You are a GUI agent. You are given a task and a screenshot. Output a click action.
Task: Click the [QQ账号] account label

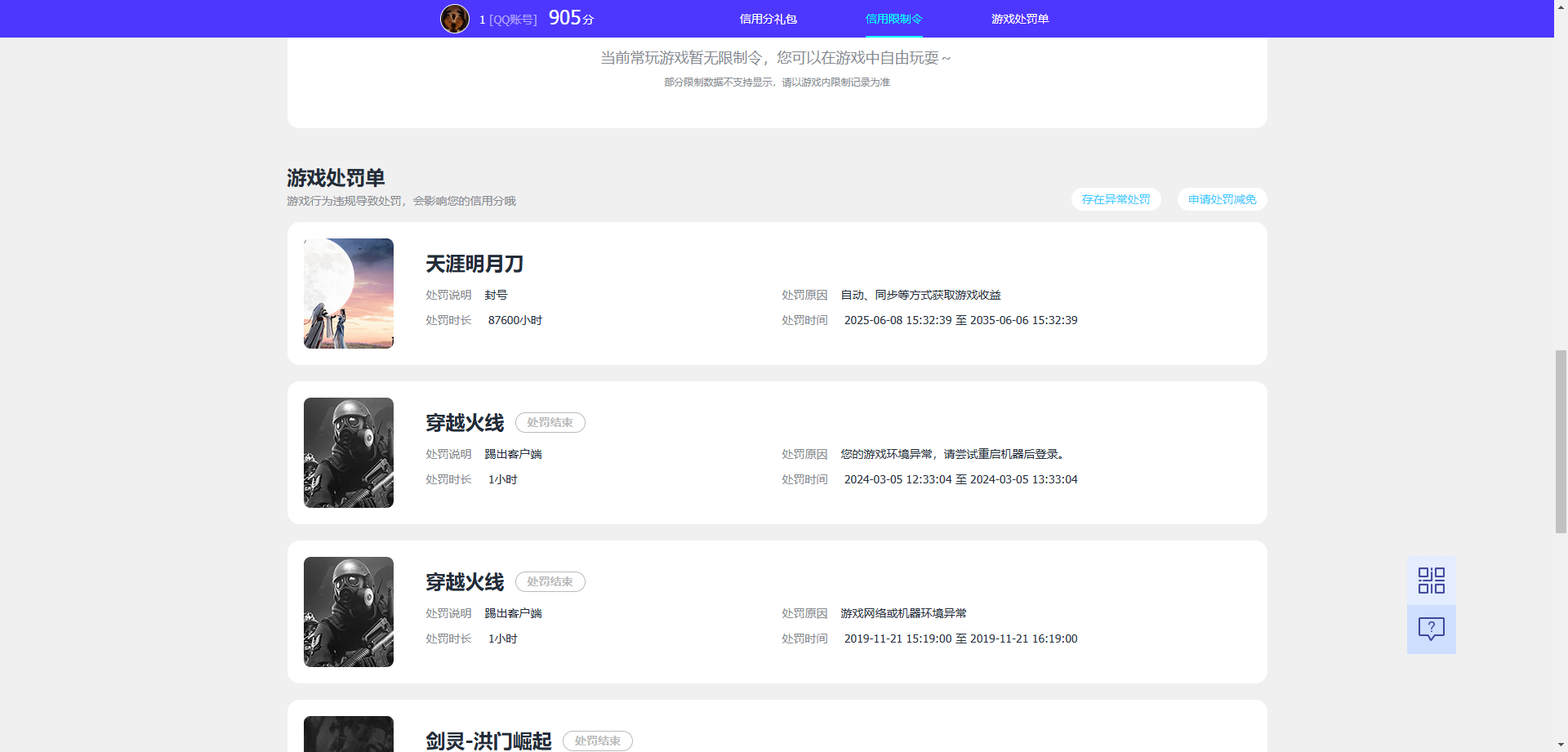pyautogui.click(x=510, y=18)
